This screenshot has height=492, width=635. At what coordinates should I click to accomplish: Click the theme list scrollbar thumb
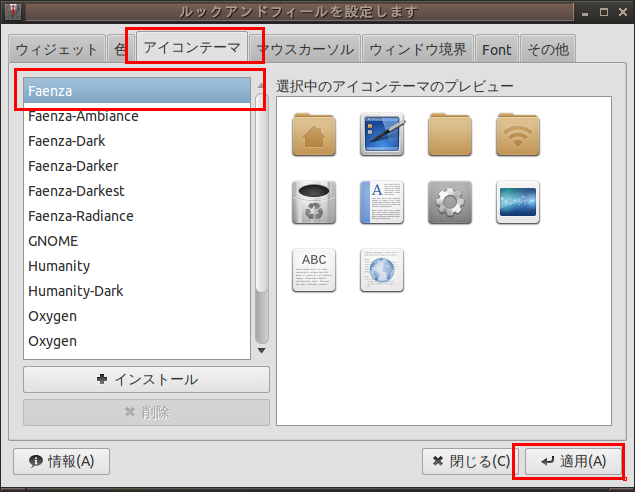click(262, 192)
